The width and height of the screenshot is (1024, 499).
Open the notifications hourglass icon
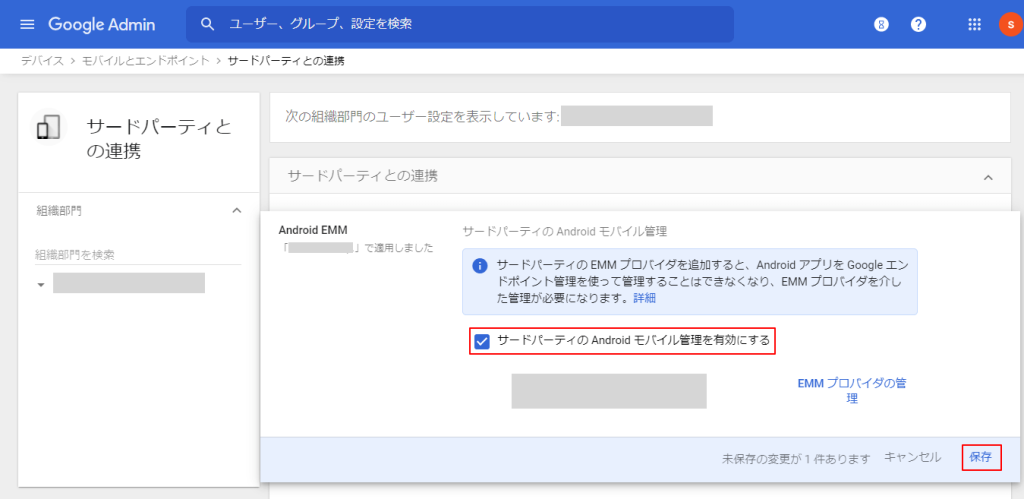coord(881,25)
